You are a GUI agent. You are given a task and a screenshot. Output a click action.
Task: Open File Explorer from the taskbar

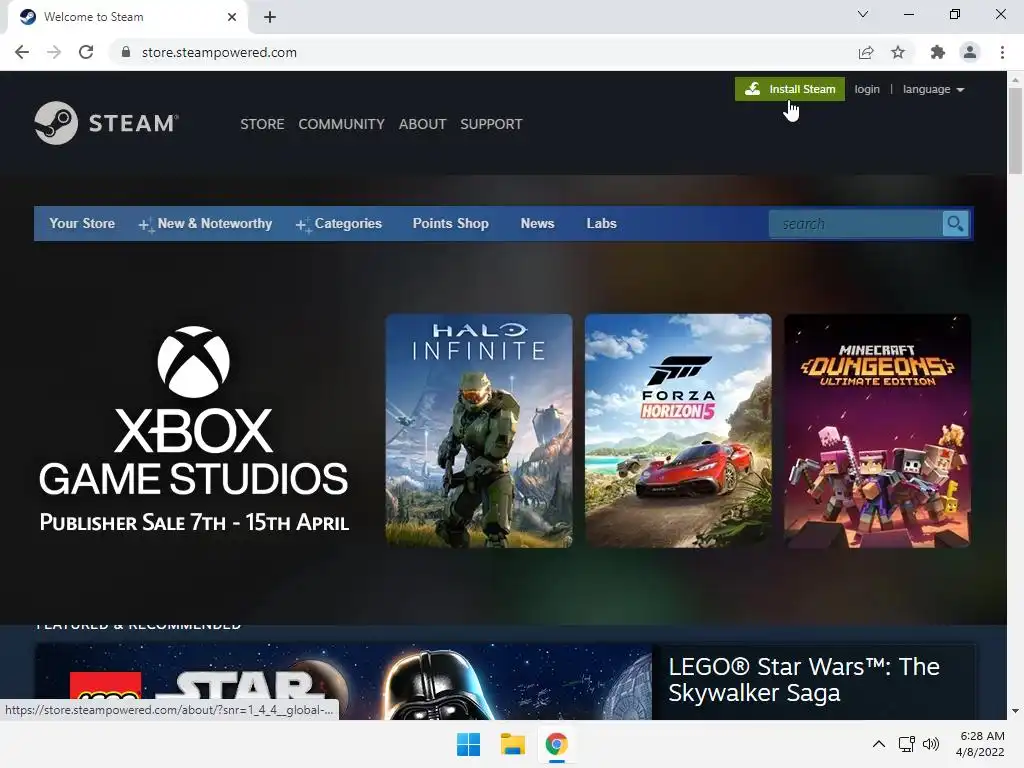coord(513,744)
